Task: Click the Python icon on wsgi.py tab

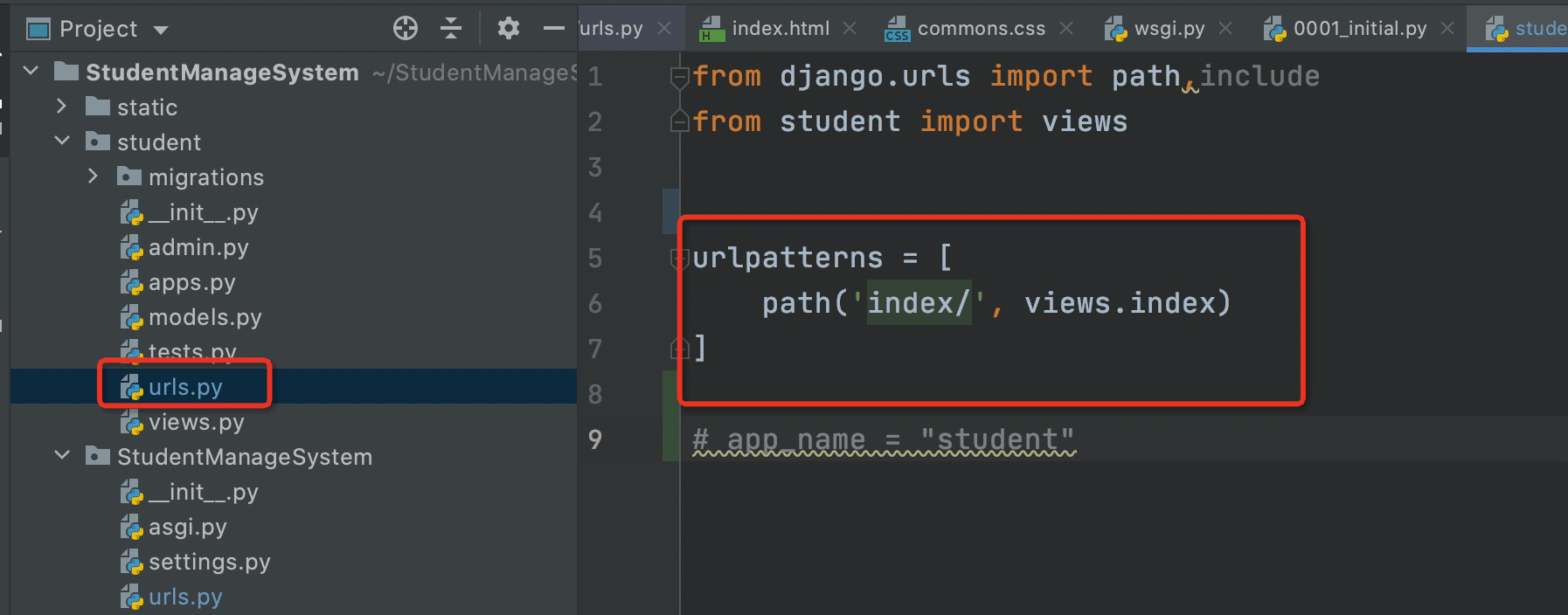Action: click(x=1115, y=30)
